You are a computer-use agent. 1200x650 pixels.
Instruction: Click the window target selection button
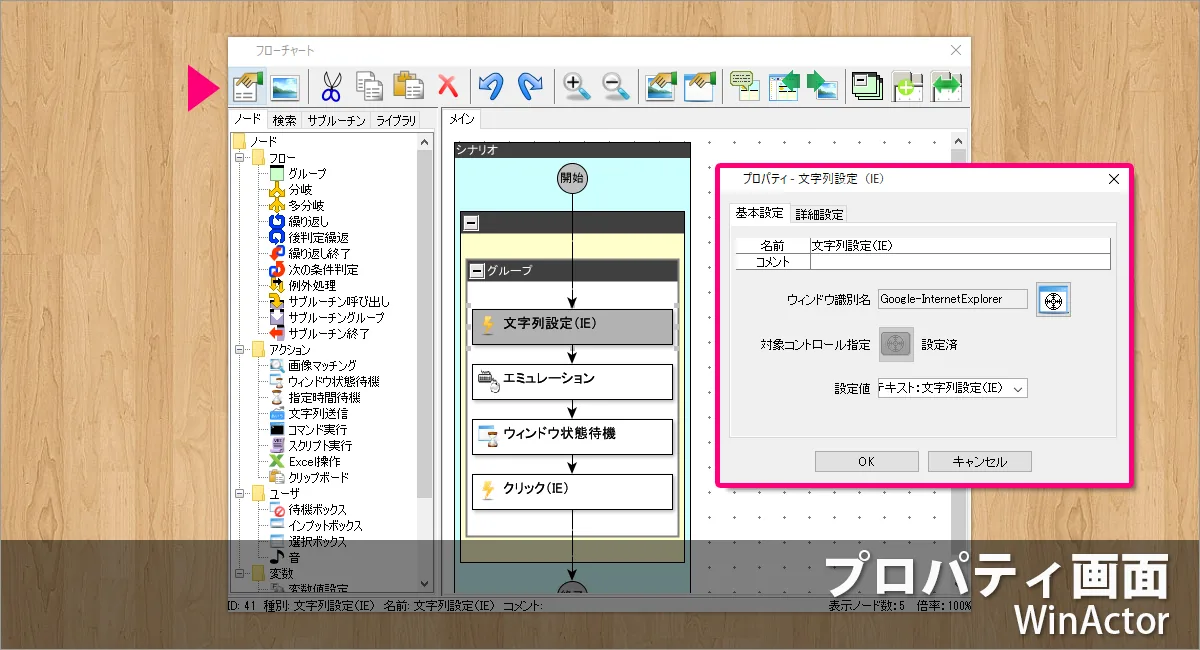pyautogui.click(x=1053, y=299)
